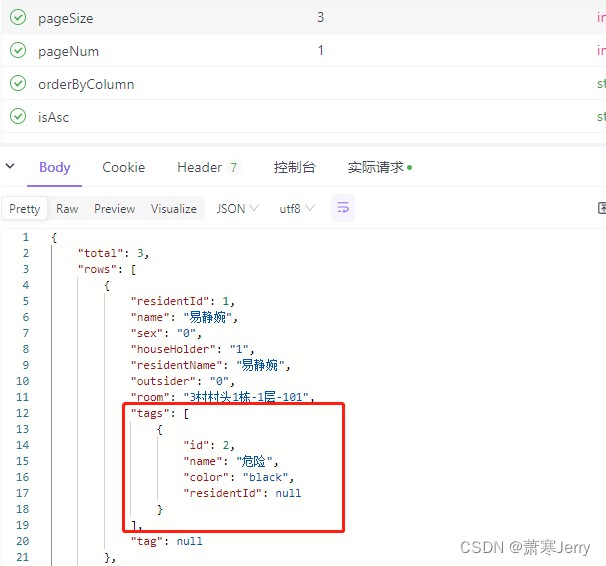Screen dimensions: 606x566
Task: Click the pageNum value 1 field
Action: tap(320, 51)
